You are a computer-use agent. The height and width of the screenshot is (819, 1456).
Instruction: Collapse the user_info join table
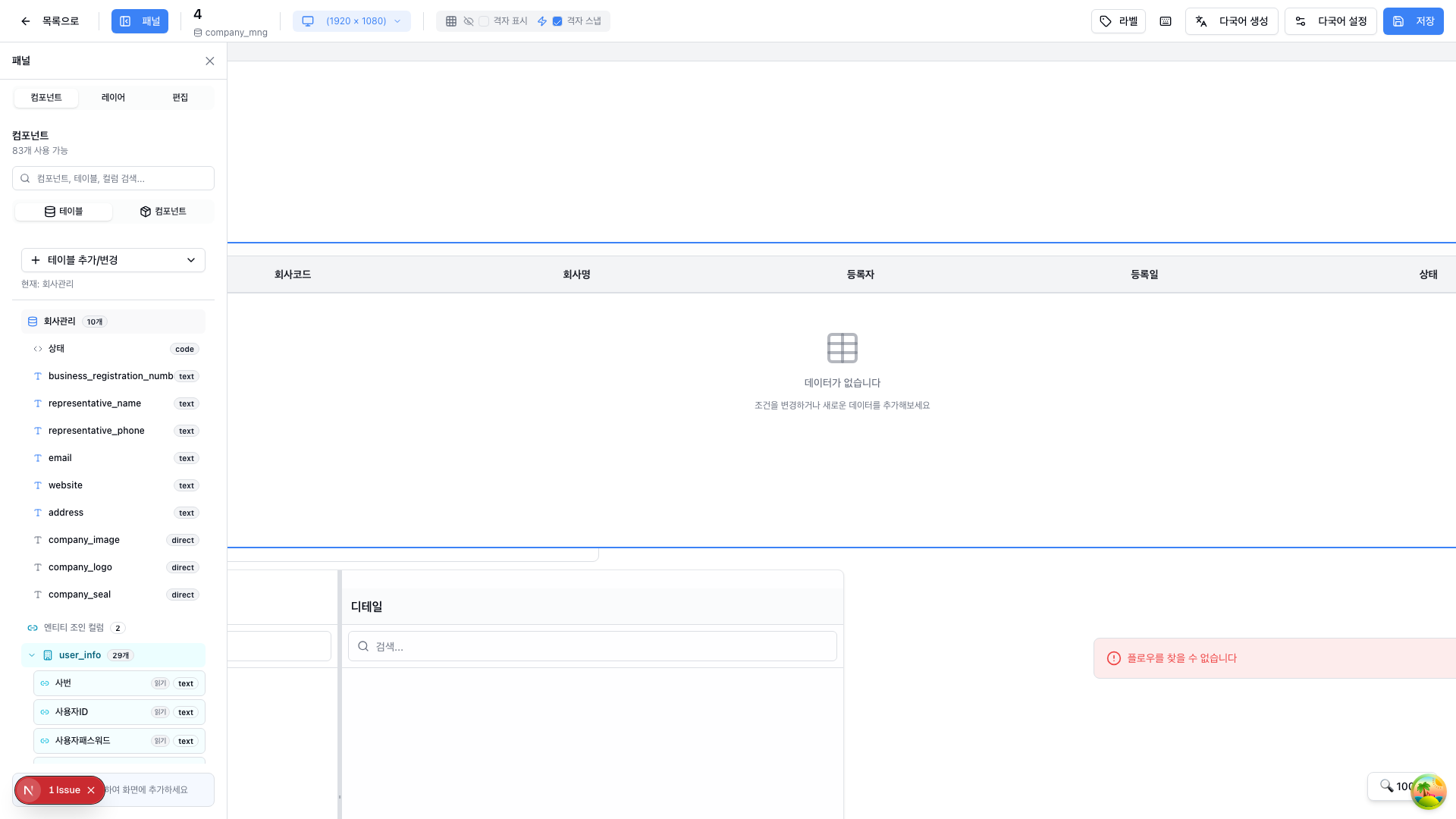(32, 655)
